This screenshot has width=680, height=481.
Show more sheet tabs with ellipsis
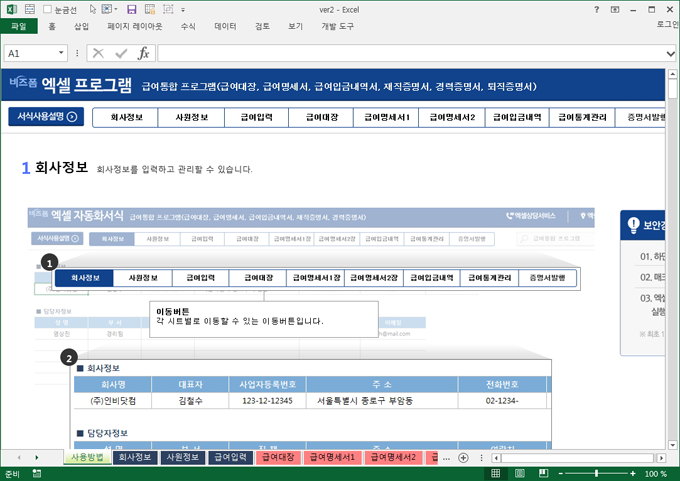(x=446, y=458)
